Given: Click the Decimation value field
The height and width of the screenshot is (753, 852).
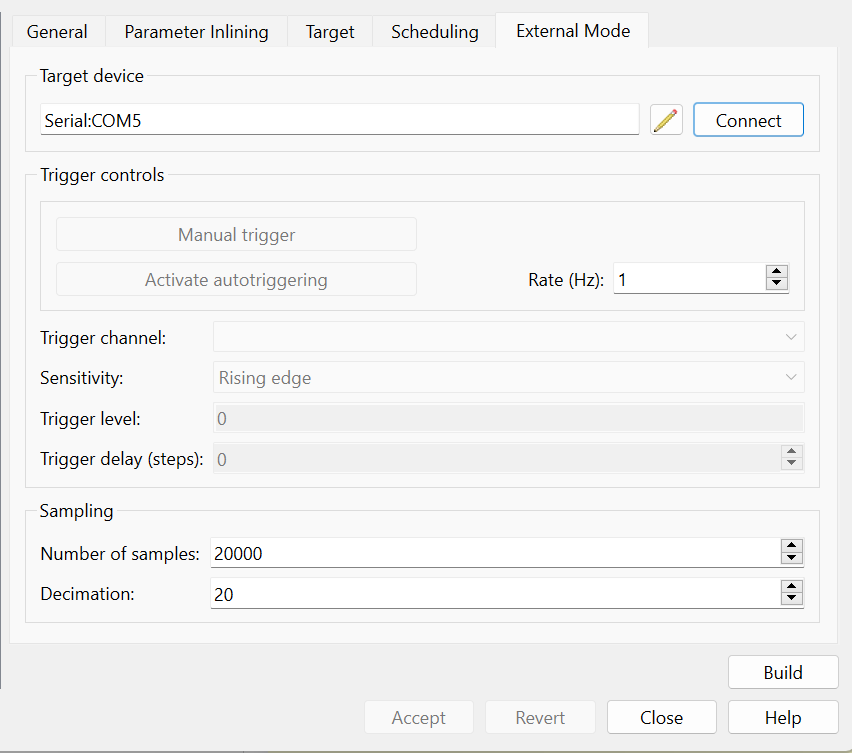Looking at the screenshot, I should click(495, 594).
